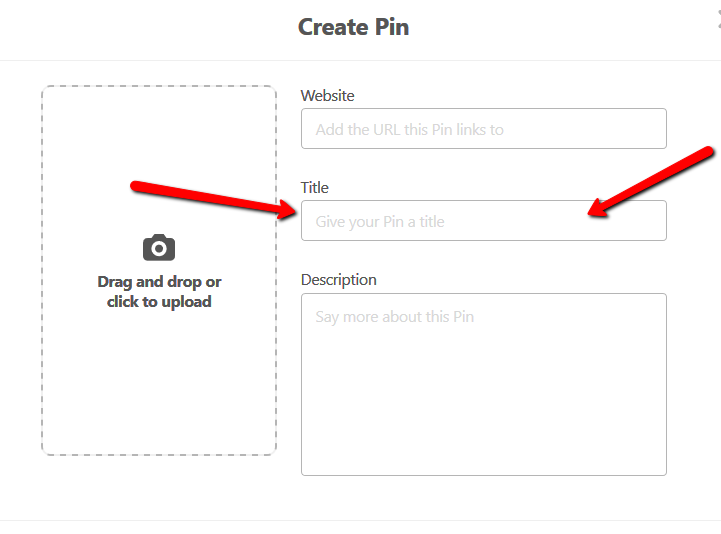Click the "Give your Pin a title" placeholder

point(380,222)
